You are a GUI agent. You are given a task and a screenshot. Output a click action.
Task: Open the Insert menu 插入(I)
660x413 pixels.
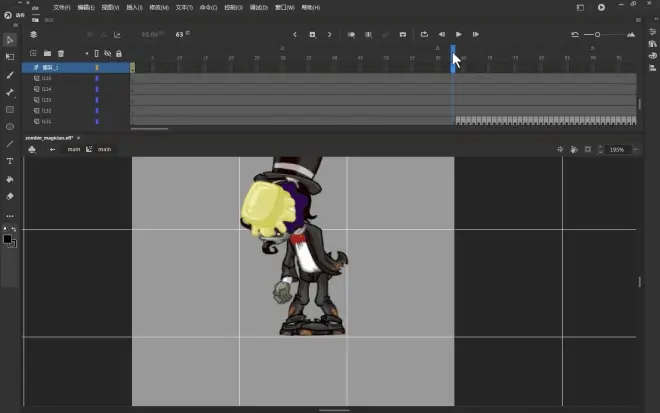pos(134,8)
